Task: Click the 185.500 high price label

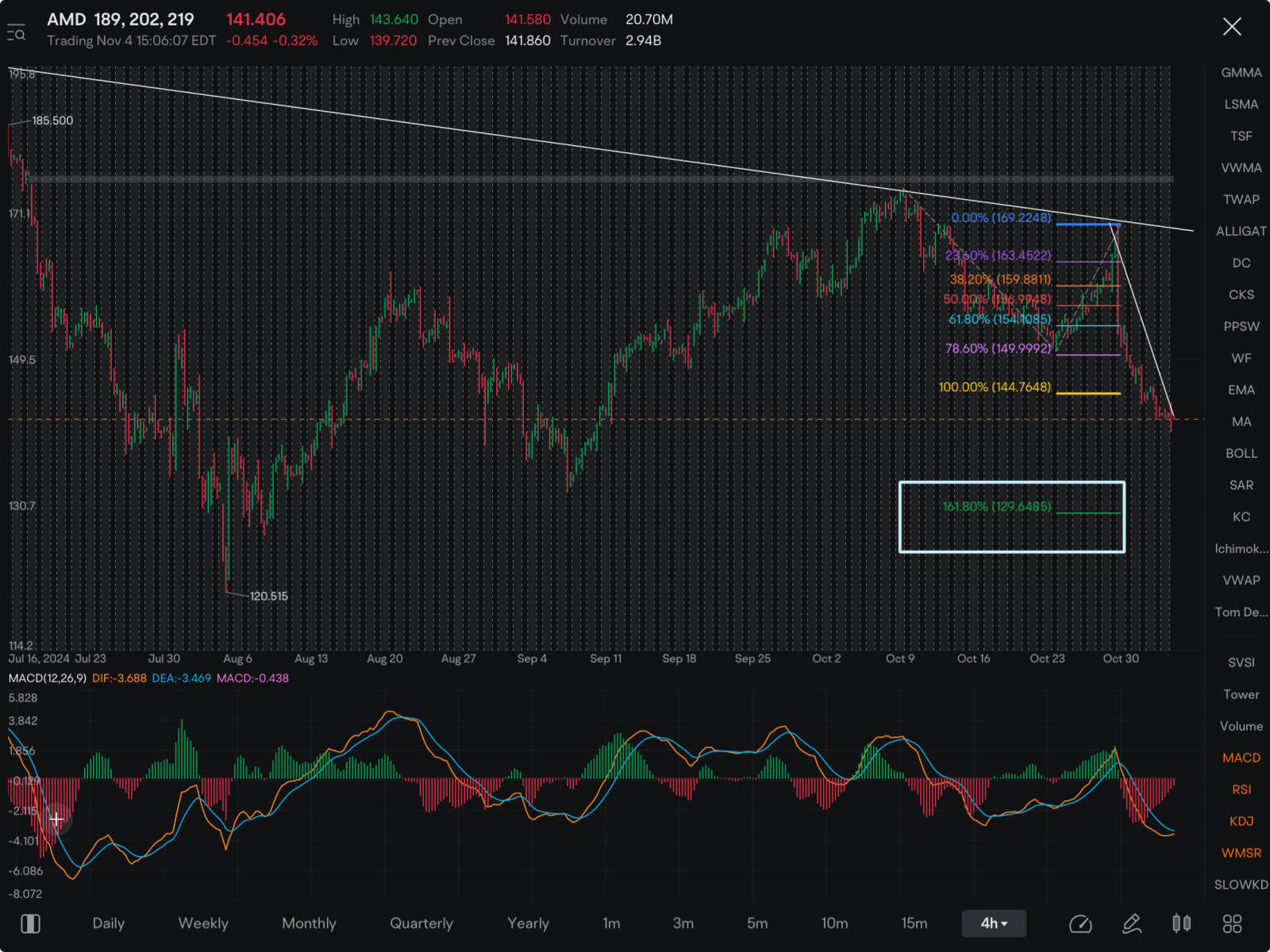Action: pos(52,121)
